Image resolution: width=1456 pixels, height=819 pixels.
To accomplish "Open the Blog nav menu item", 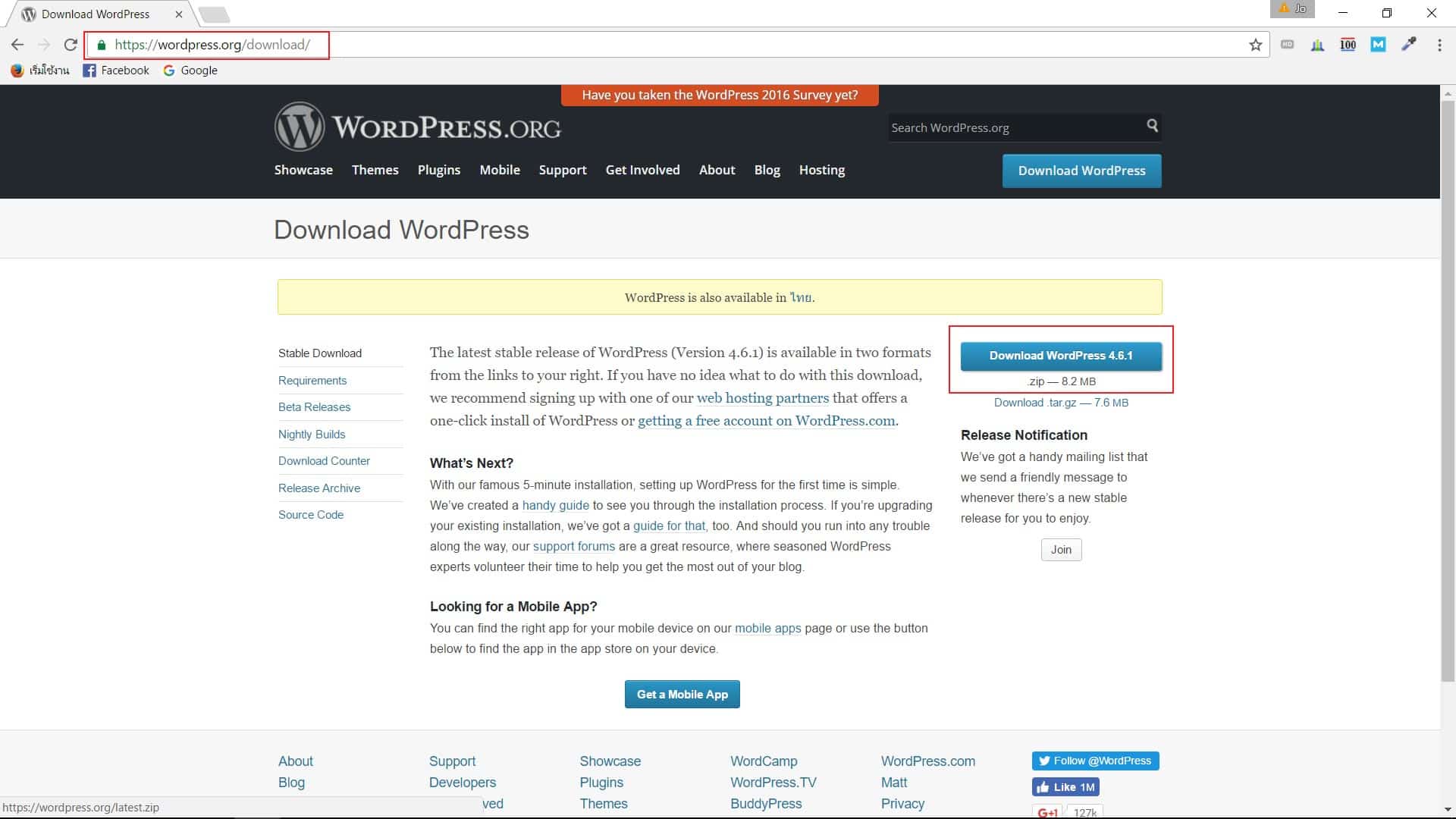I will (x=767, y=170).
